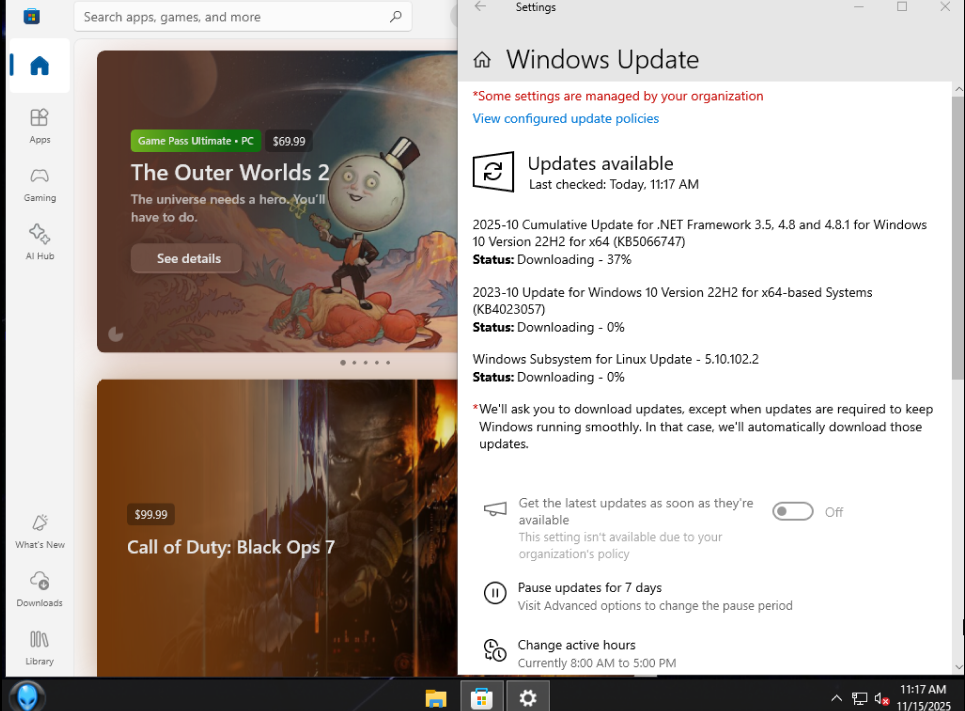Toggle Get the latest updates switch
The image size is (965, 711).
tap(793, 512)
